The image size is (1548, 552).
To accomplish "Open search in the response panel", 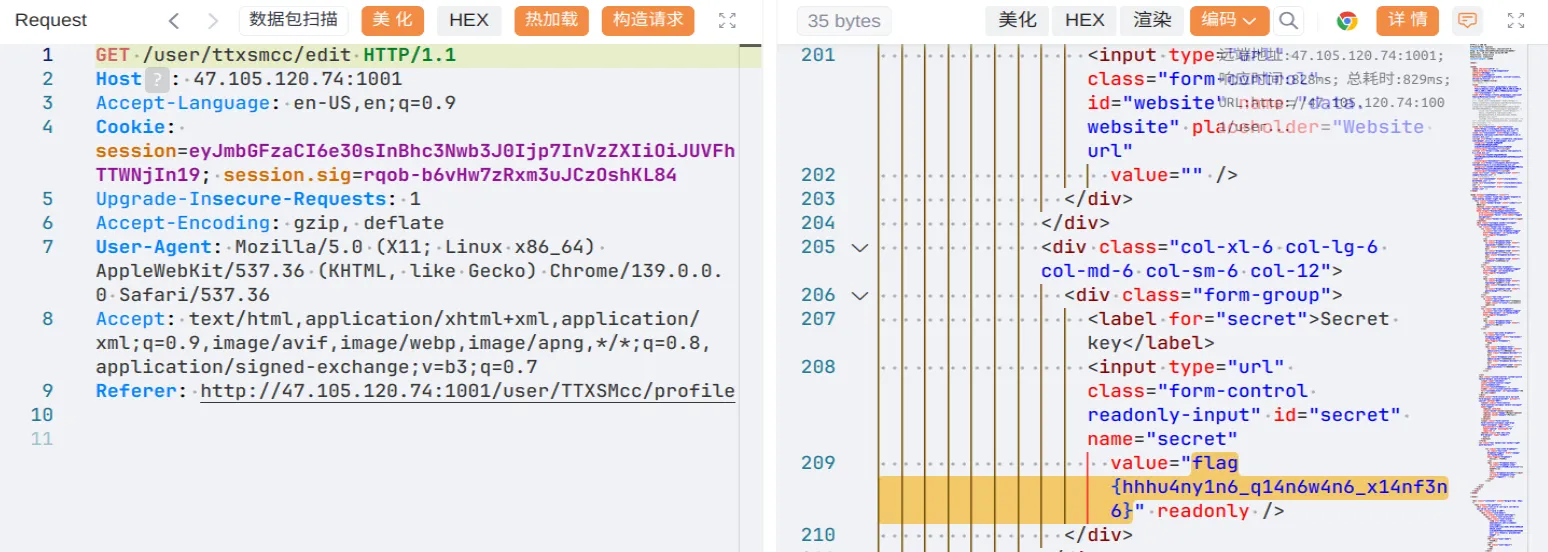I will pyautogui.click(x=1289, y=21).
